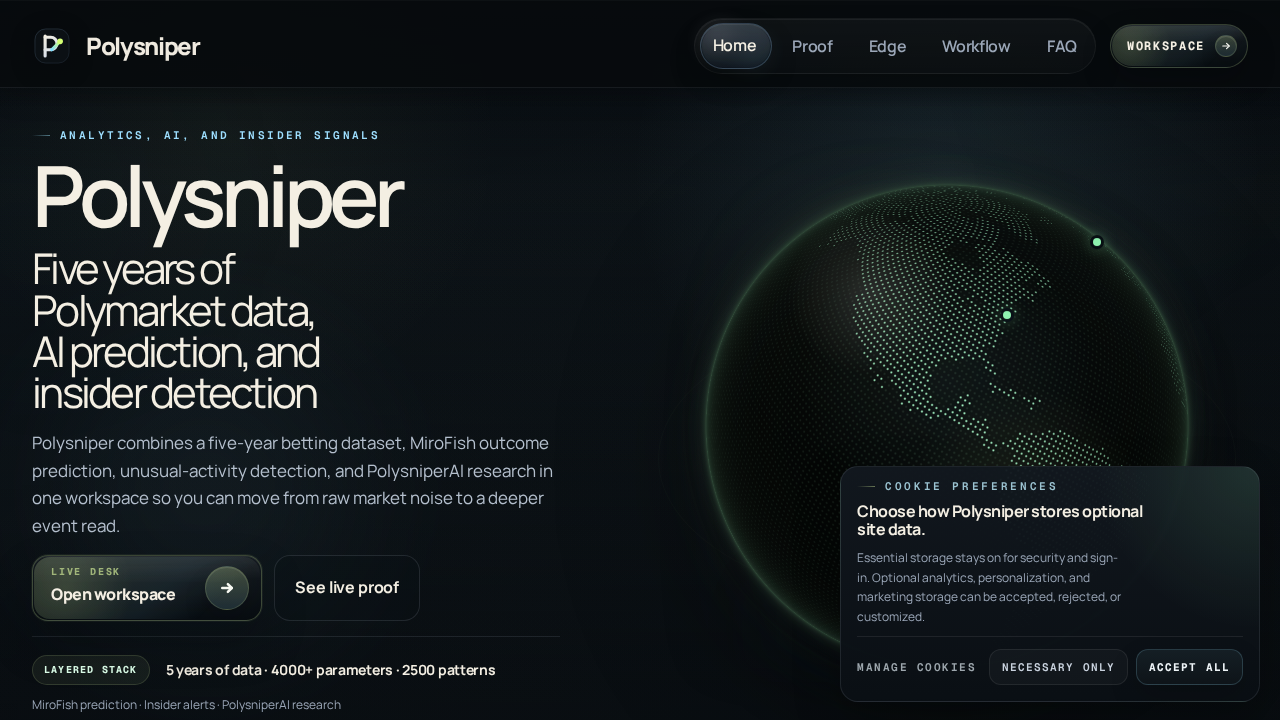
Task: Open the Edge nav item
Action: [887, 46]
